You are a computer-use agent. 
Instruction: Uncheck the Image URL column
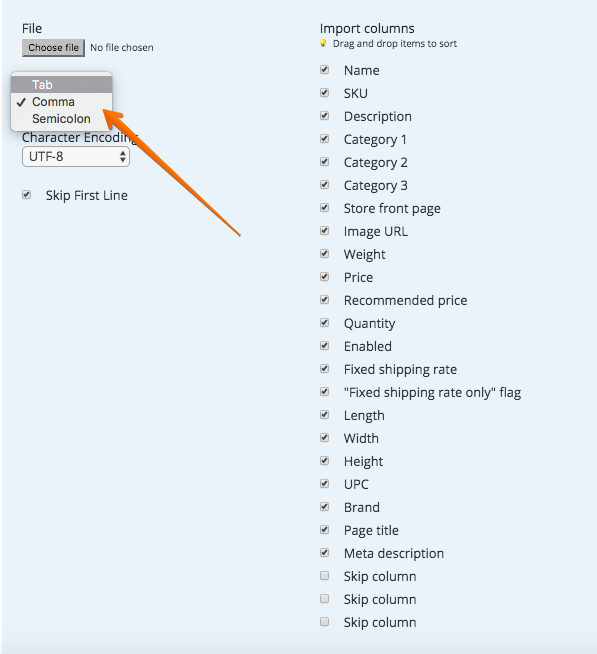click(x=325, y=231)
